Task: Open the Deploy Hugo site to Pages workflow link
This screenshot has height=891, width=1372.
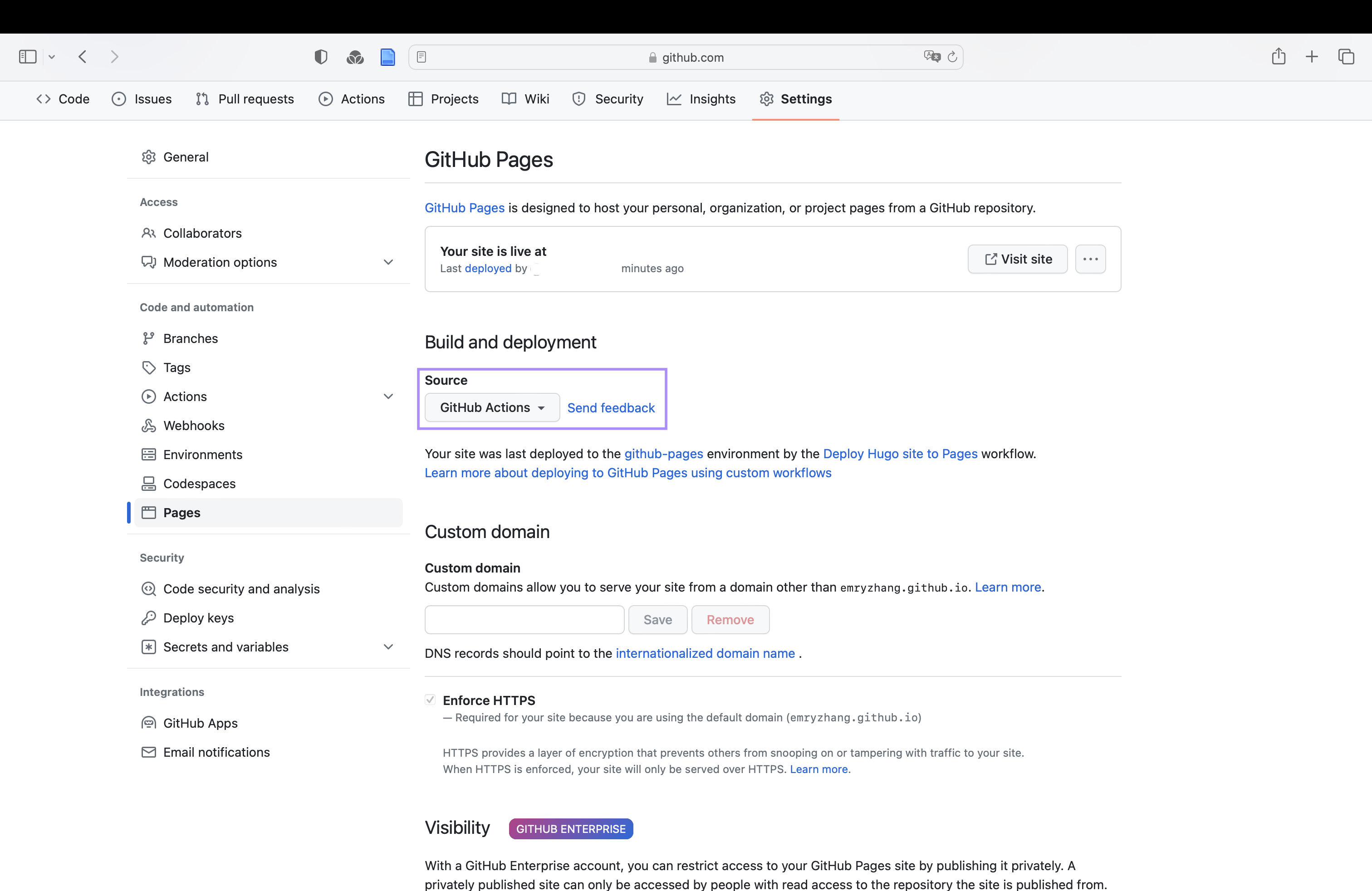Action: [900, 454]
